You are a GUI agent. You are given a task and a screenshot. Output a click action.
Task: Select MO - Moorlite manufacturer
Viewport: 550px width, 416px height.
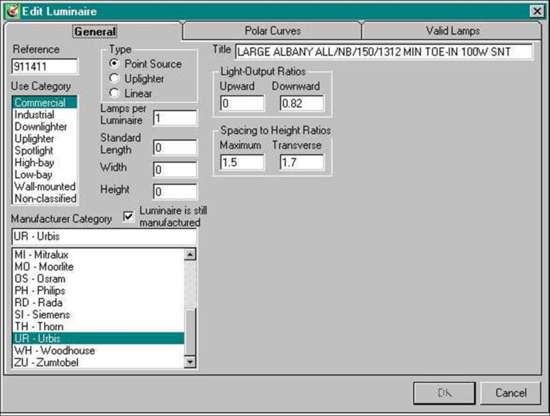98,267
